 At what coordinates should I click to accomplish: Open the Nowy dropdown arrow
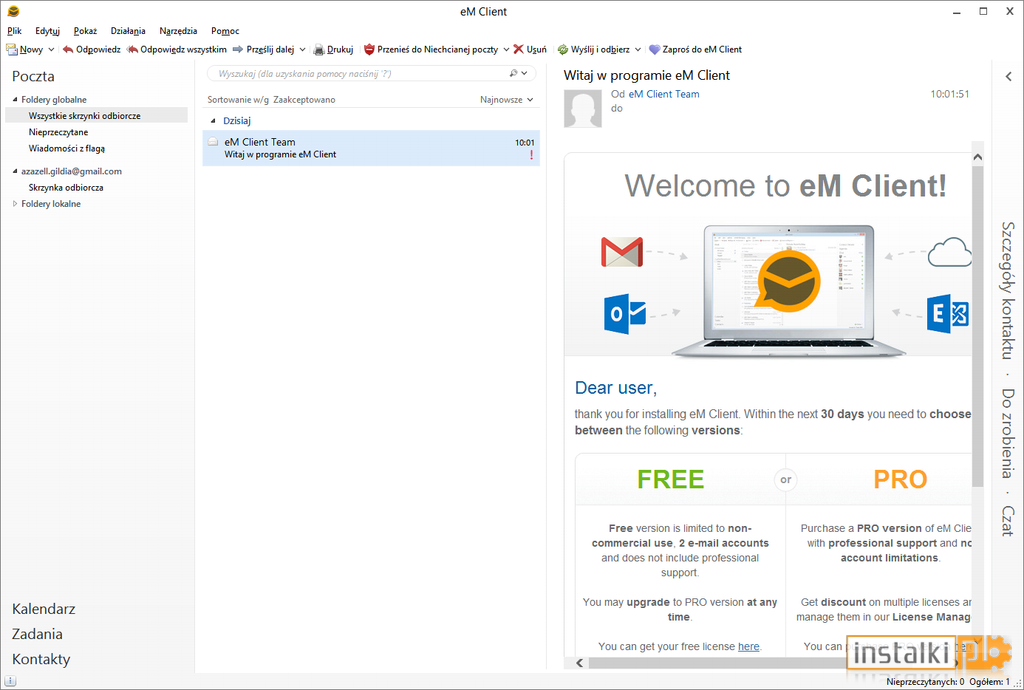(51, 50)
